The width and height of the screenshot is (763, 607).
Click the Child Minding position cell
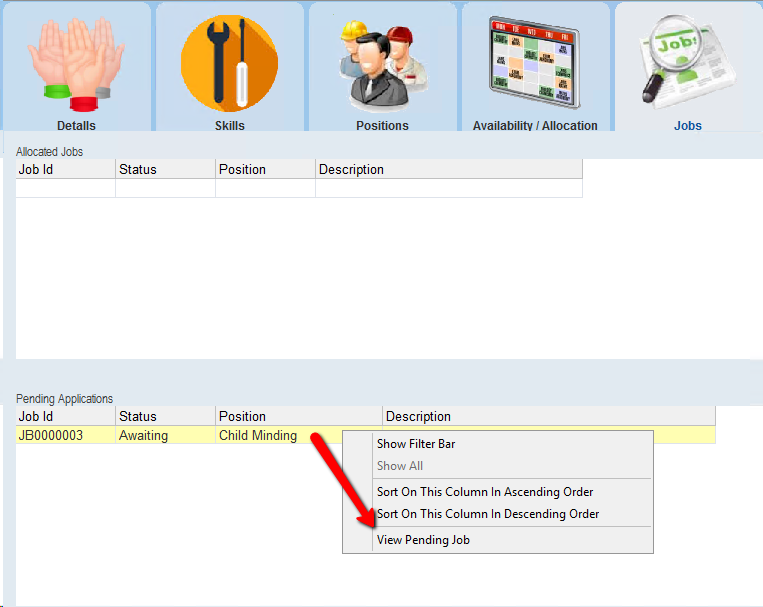click(x=258, y=435)
